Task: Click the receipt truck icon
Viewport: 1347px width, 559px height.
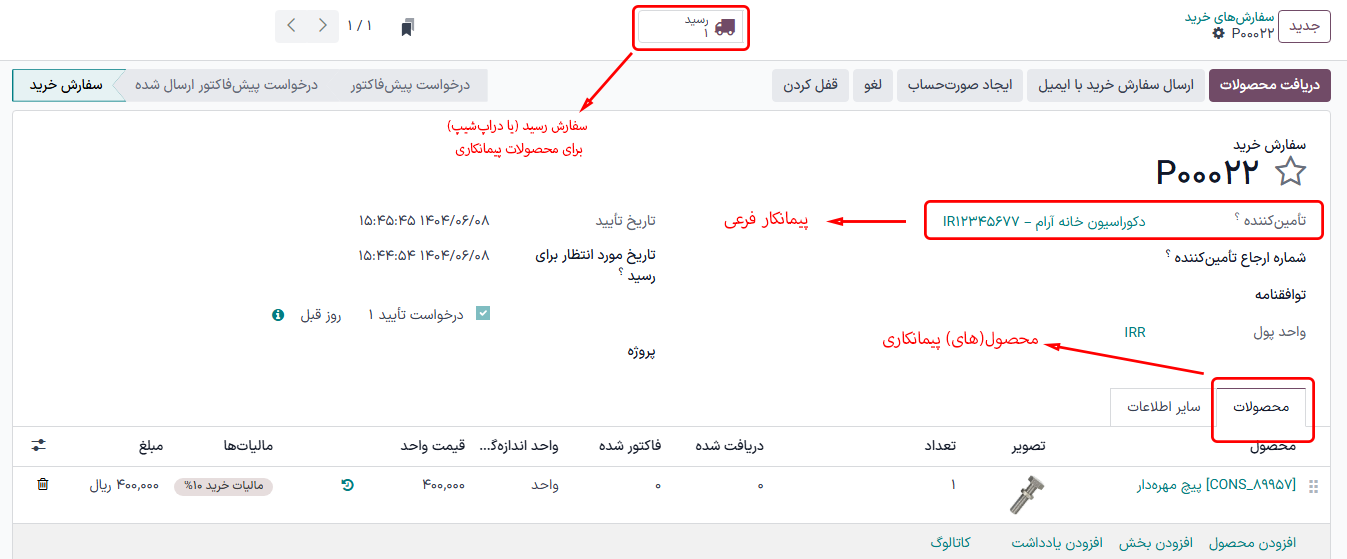Action: pos(725,27)
